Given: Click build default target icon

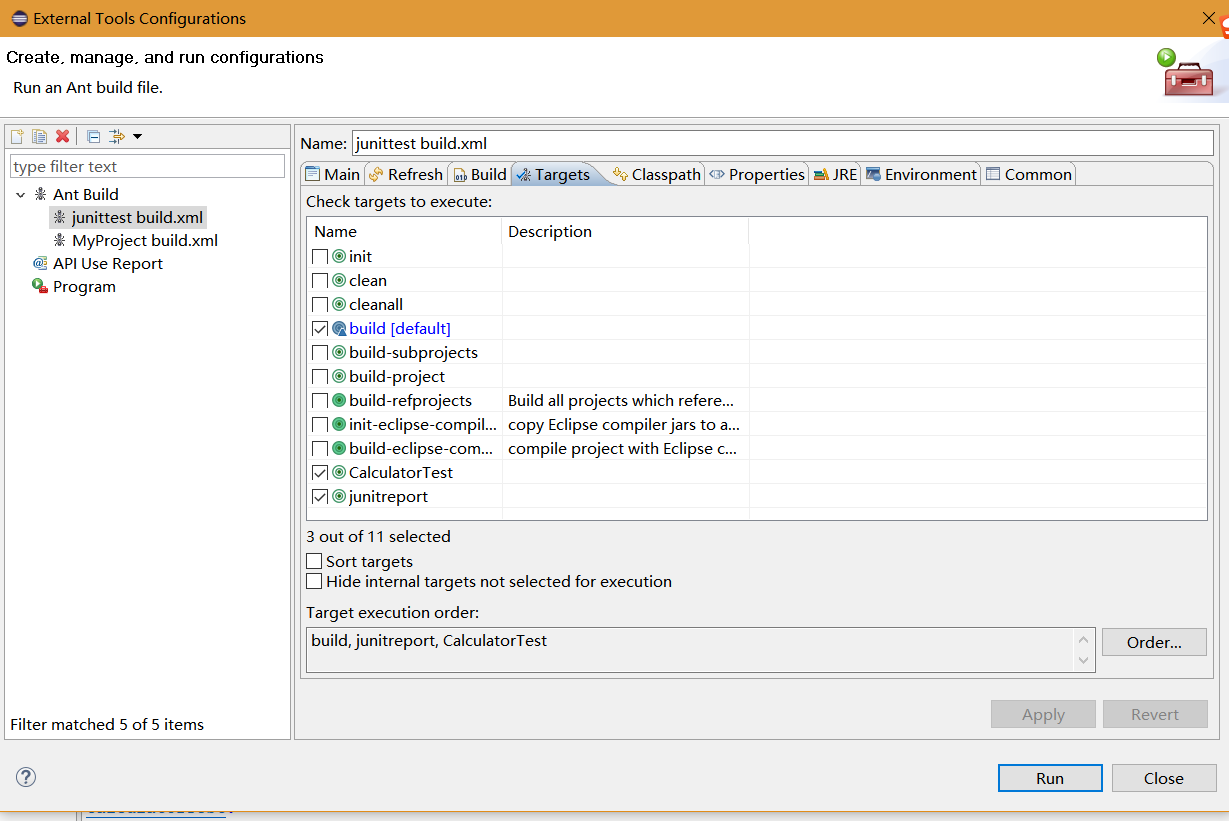Looking at the screenshot, I should point(339,328).
